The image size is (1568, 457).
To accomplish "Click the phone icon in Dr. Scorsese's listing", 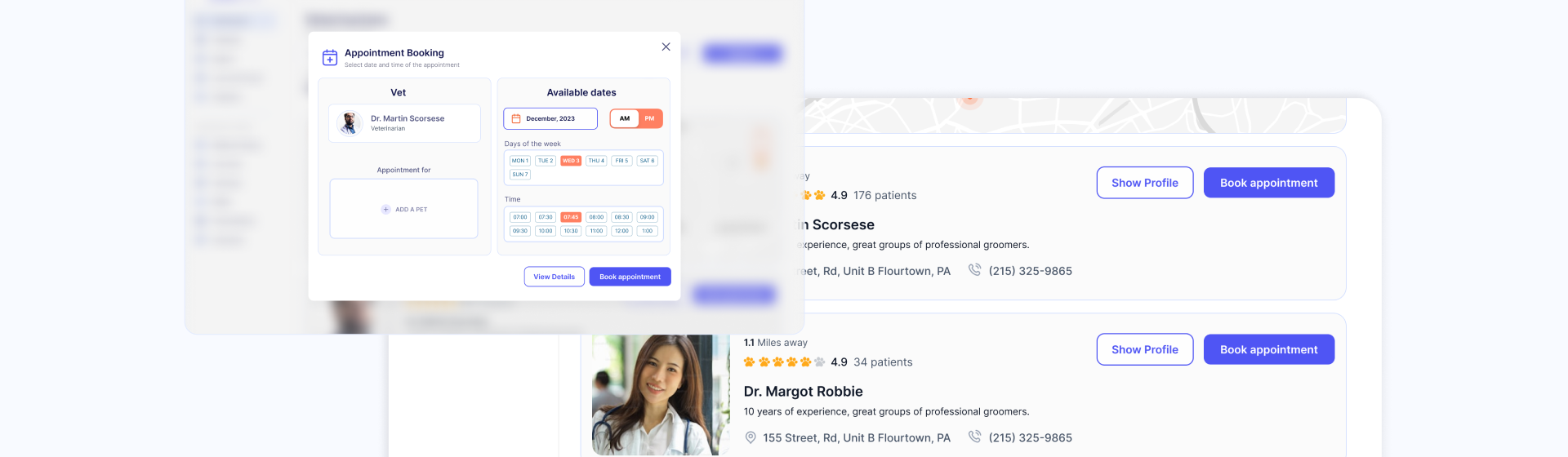I will coord(974,270).
